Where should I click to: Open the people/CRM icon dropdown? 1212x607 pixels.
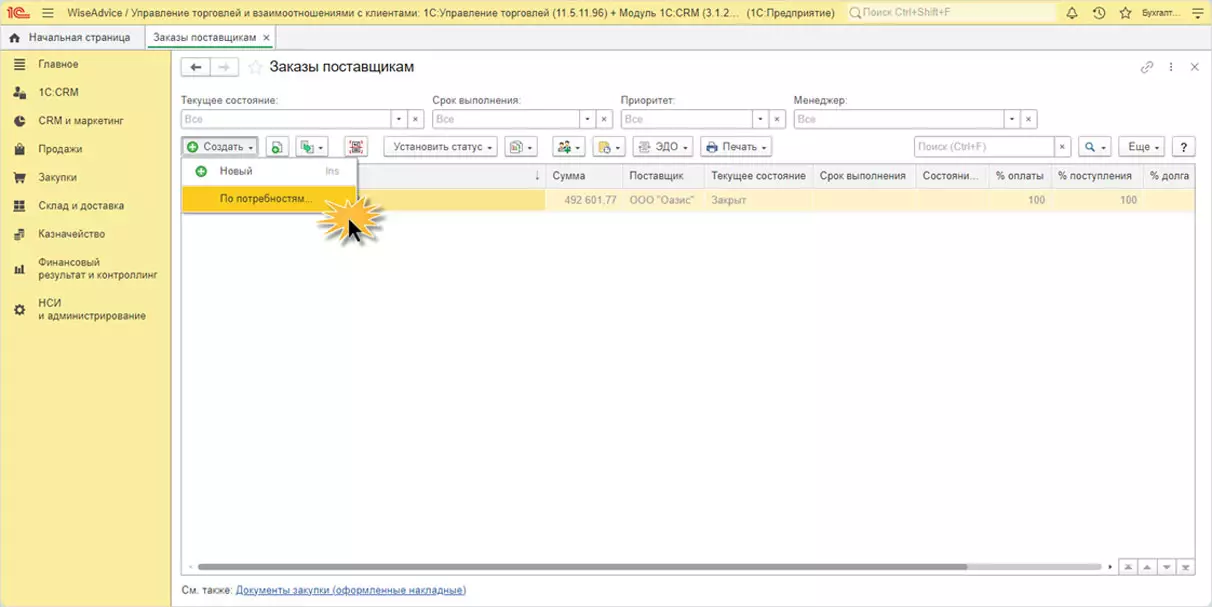(569, 147)
